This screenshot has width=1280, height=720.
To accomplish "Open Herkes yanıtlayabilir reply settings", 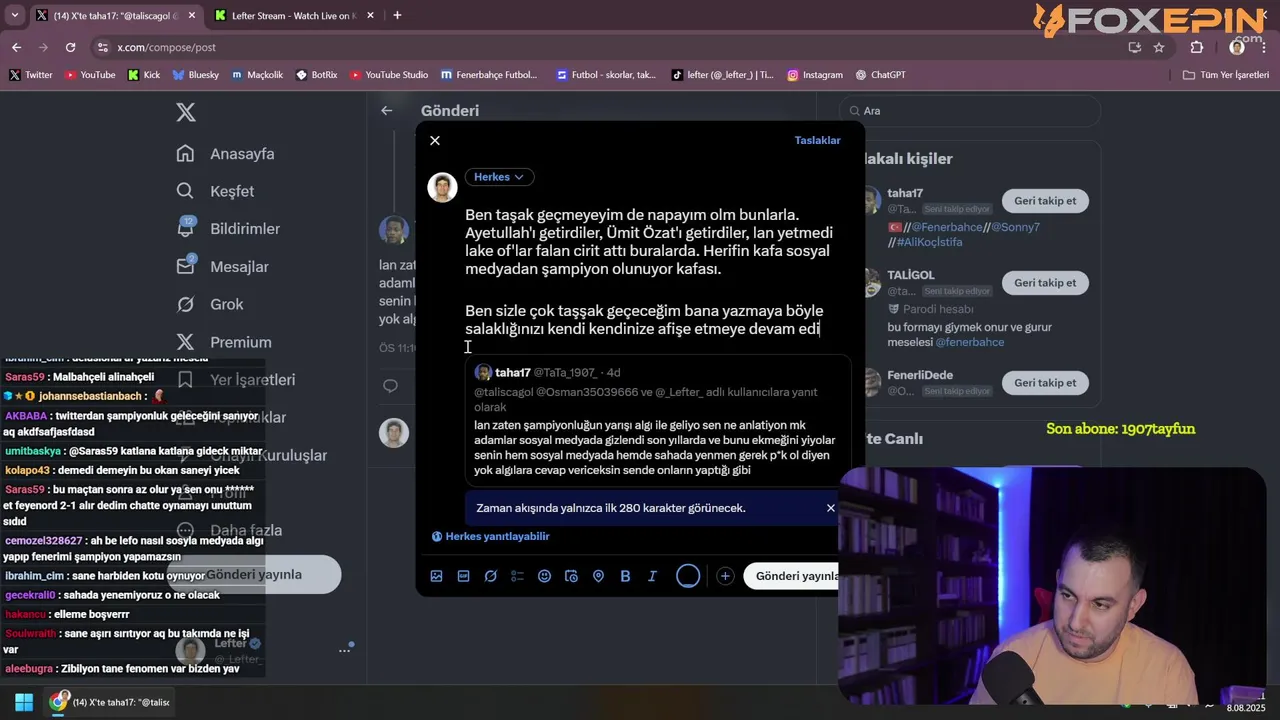I will tap(490, 536).
